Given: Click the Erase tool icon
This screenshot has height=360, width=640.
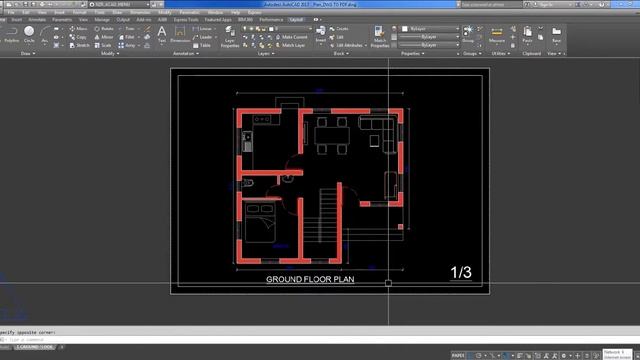Looking at the screenshot, I should click(x=147, y=29).
